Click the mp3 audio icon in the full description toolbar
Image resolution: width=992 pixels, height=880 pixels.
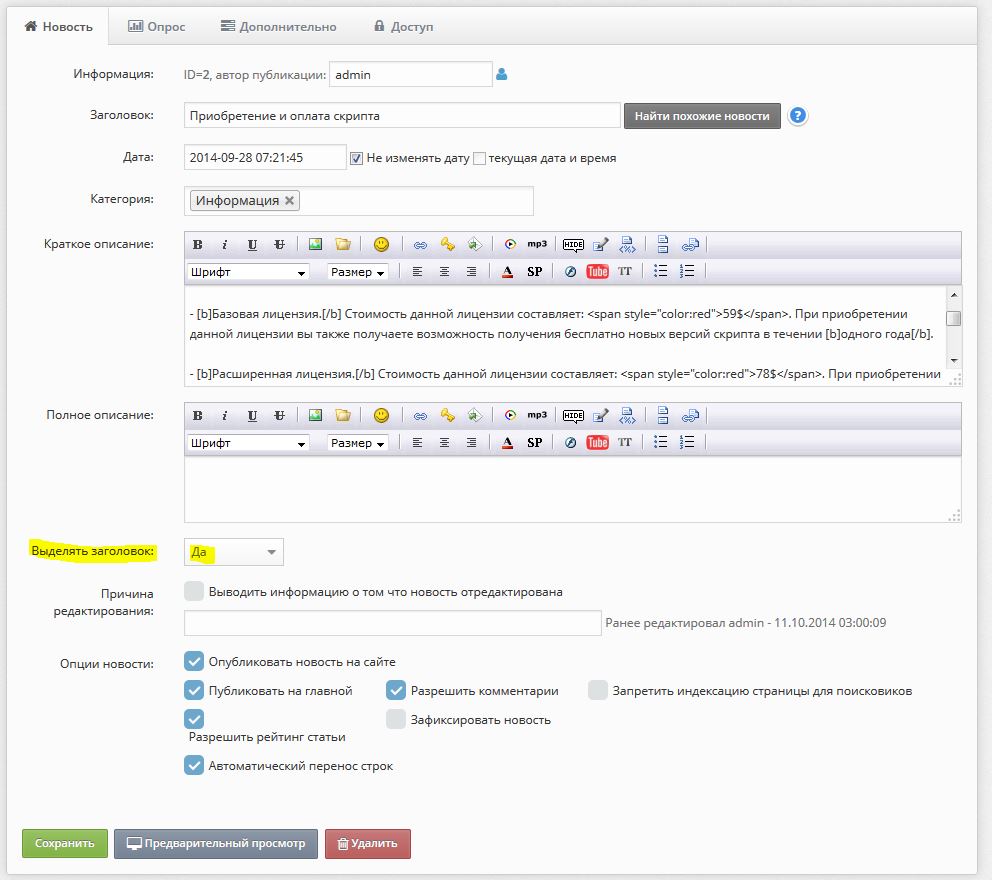[537, 416]
